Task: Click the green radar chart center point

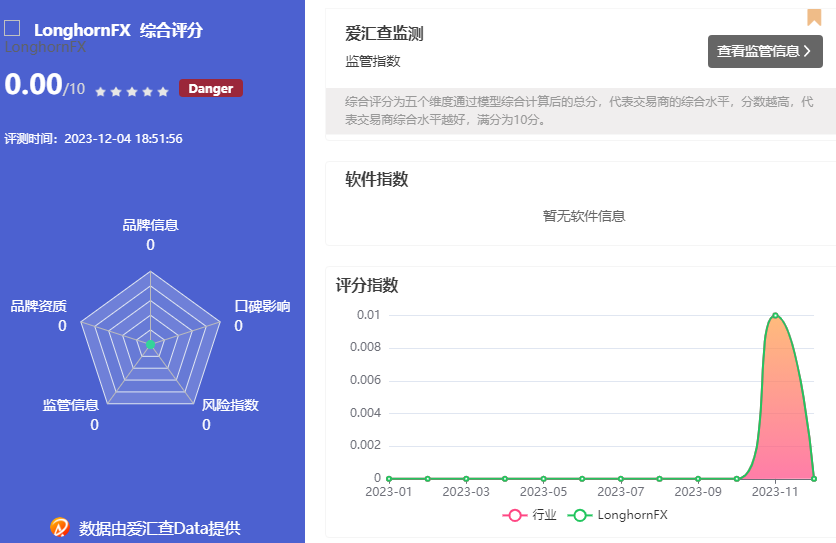Action: 150,345
